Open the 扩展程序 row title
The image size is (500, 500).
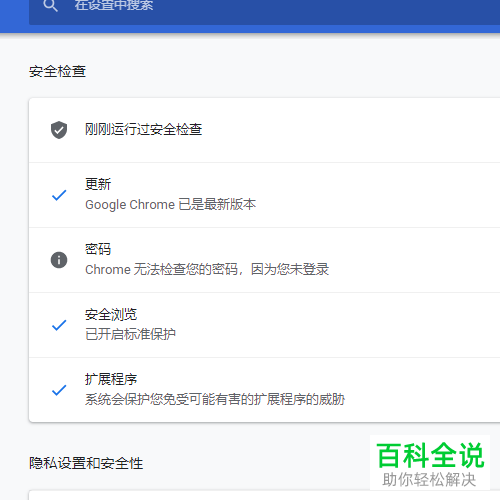(x=111, y=379)
